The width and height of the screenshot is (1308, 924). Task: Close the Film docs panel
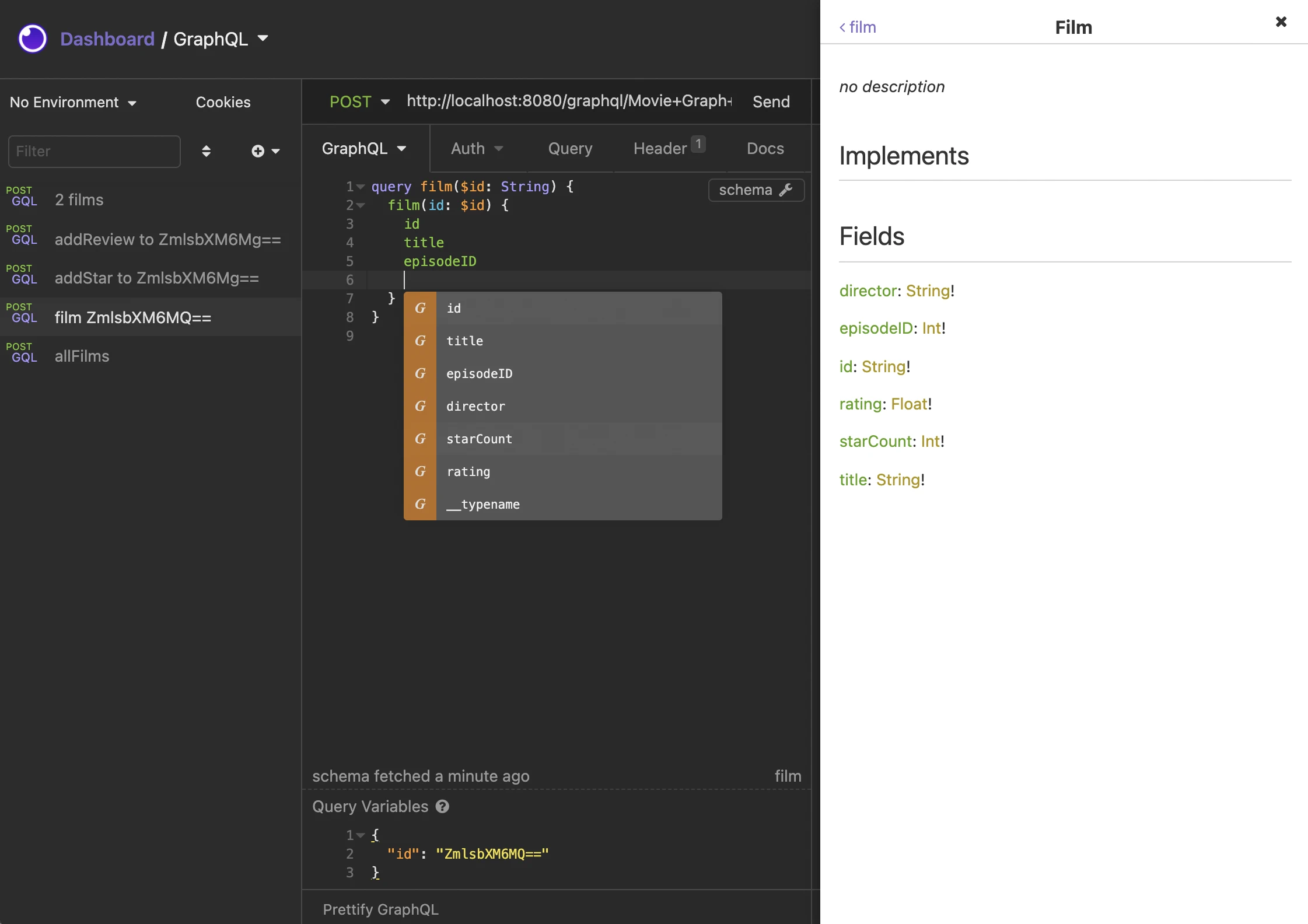click(x=1281, y=22)
